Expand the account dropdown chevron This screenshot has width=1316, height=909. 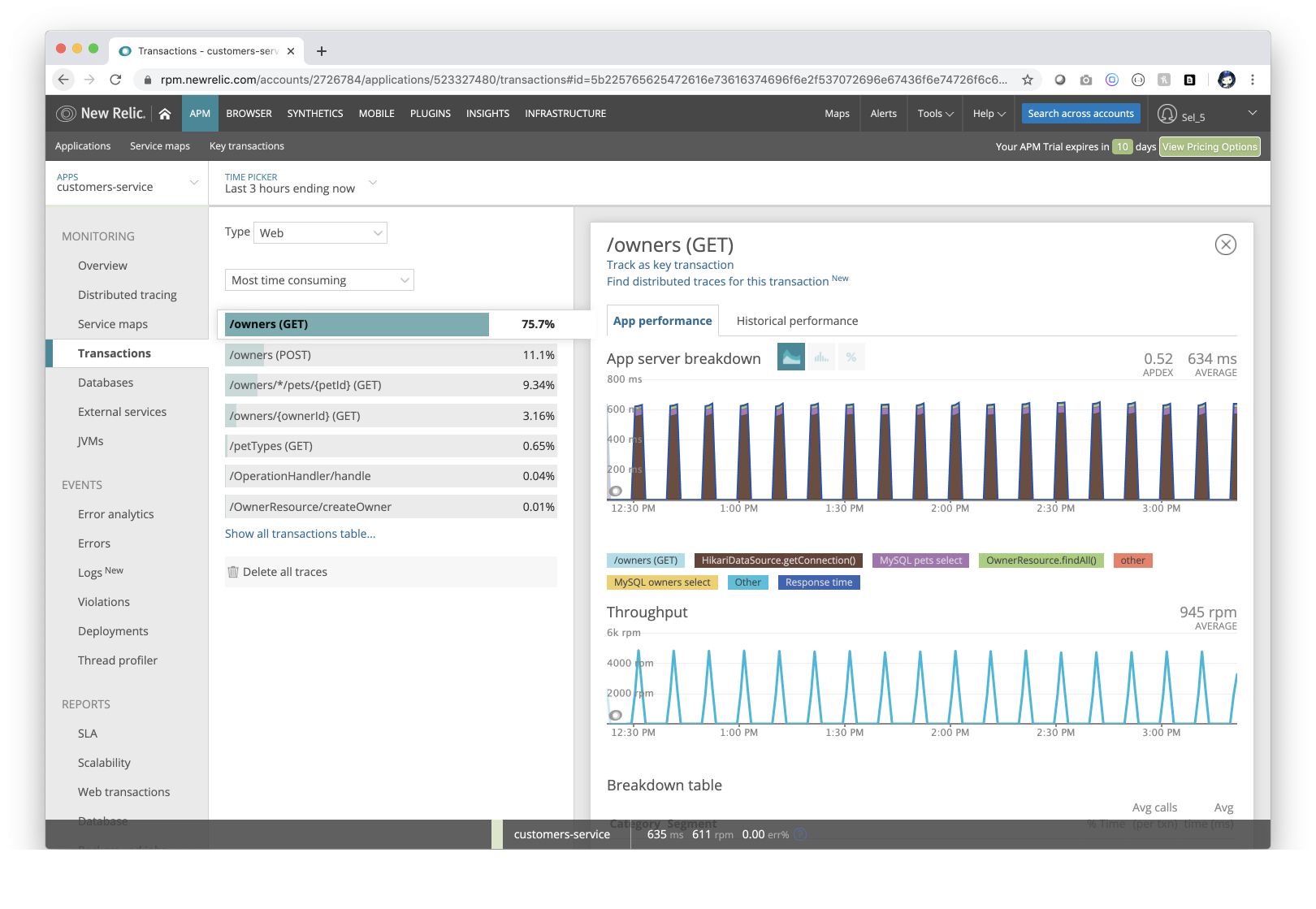point(1253,113)
